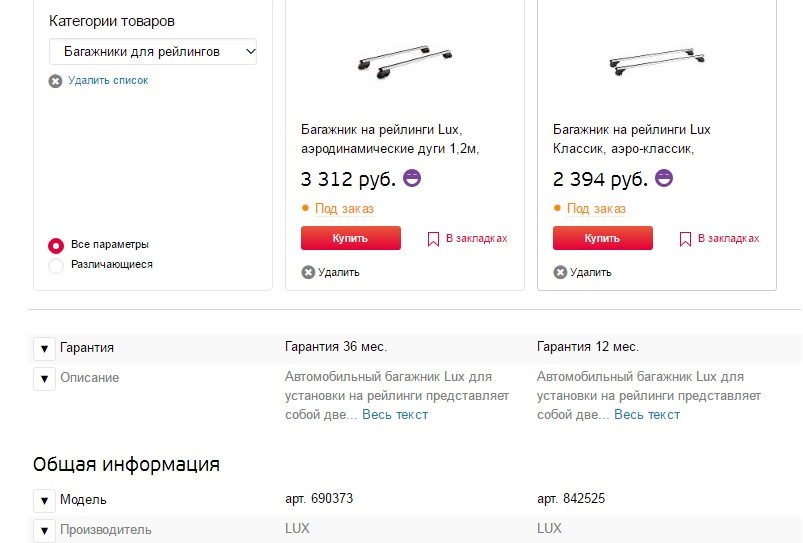Click purple smiley icon beside 2 394 руб.

(x=664, y=178)
